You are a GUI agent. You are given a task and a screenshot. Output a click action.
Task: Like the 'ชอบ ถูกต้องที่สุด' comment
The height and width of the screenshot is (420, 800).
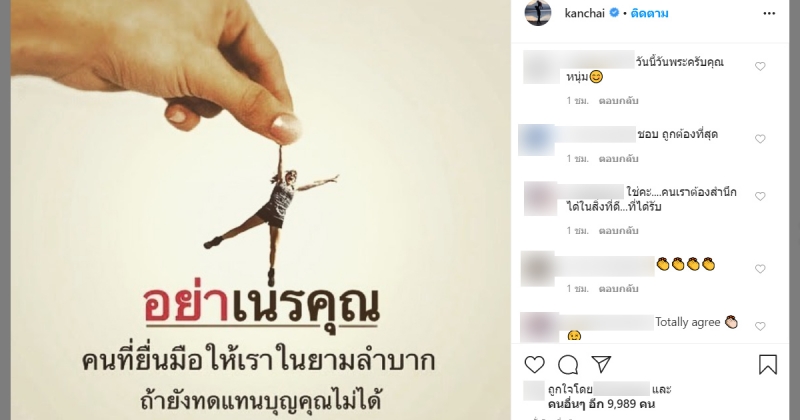[760, 139]
